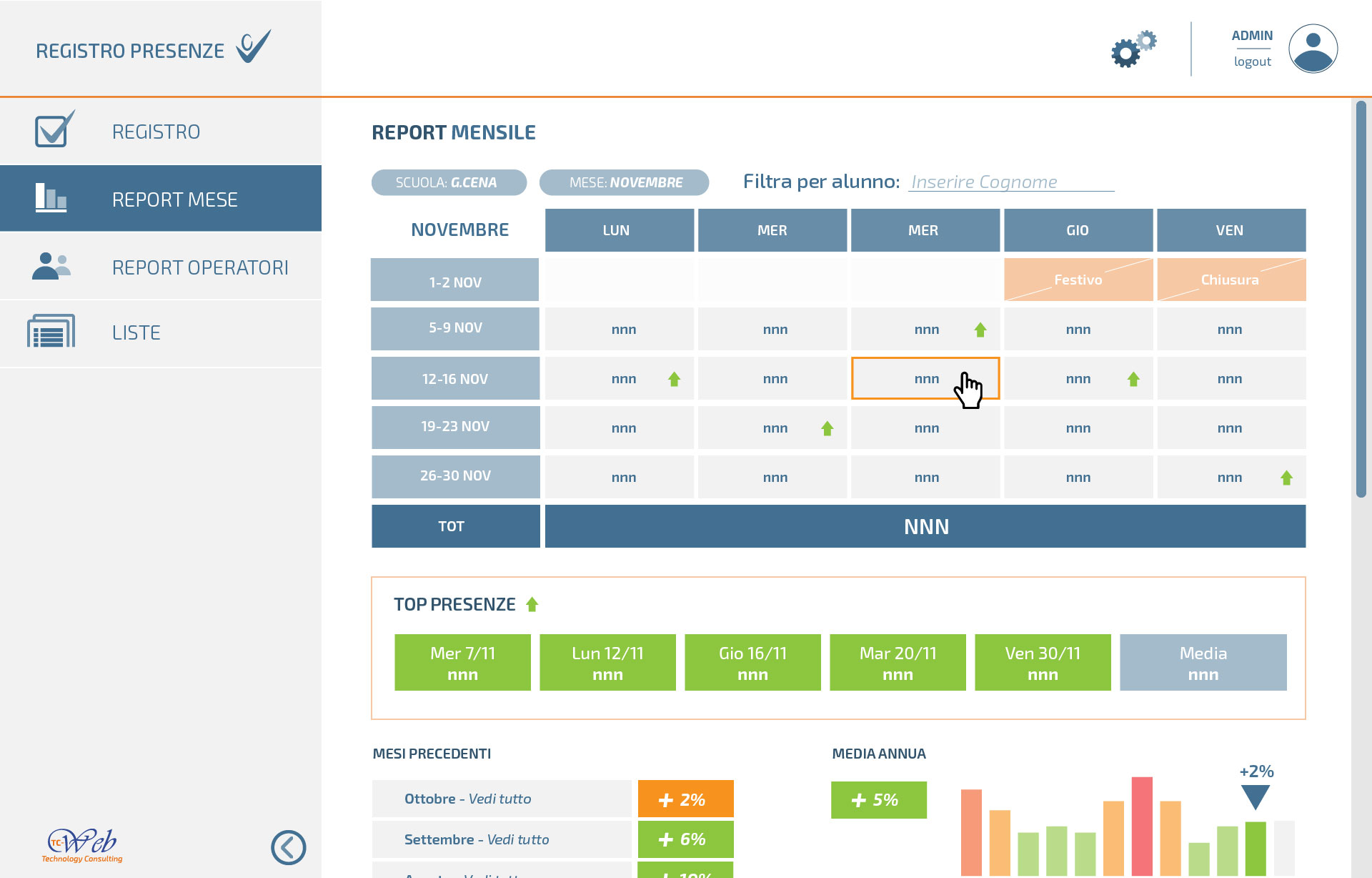Log out using the logout link
This screenshot has height=878, width=1372.
pos(1252,62)
